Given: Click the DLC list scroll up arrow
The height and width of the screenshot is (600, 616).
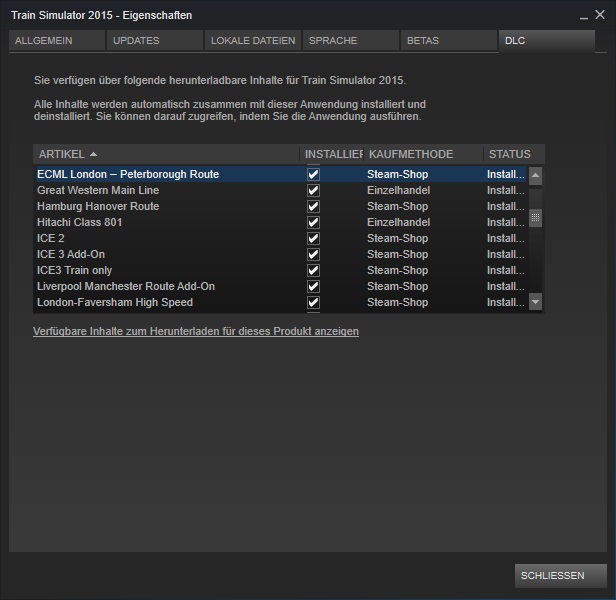Looking at the screenshot, I should point(535,175).
